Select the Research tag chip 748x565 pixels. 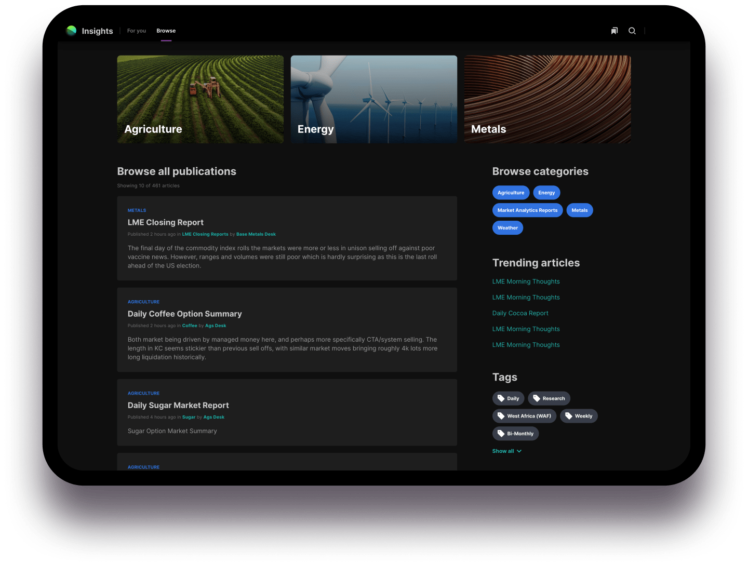pyautogui.click(x=549, y=398)
